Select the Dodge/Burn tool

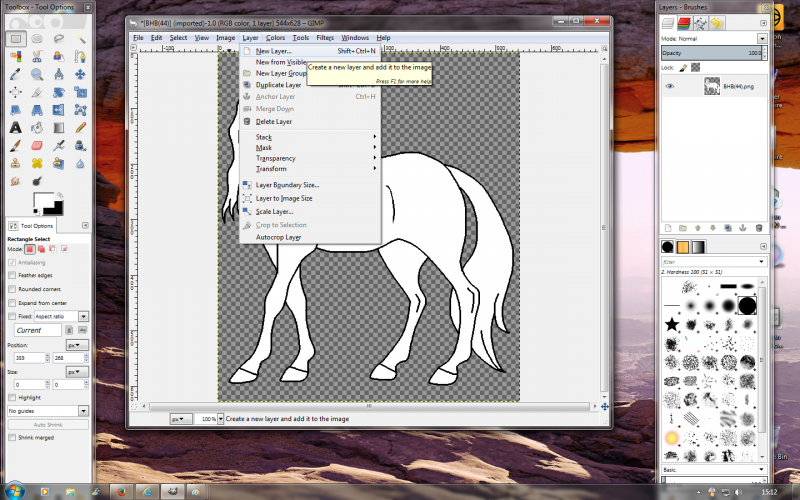click(37, 181)
